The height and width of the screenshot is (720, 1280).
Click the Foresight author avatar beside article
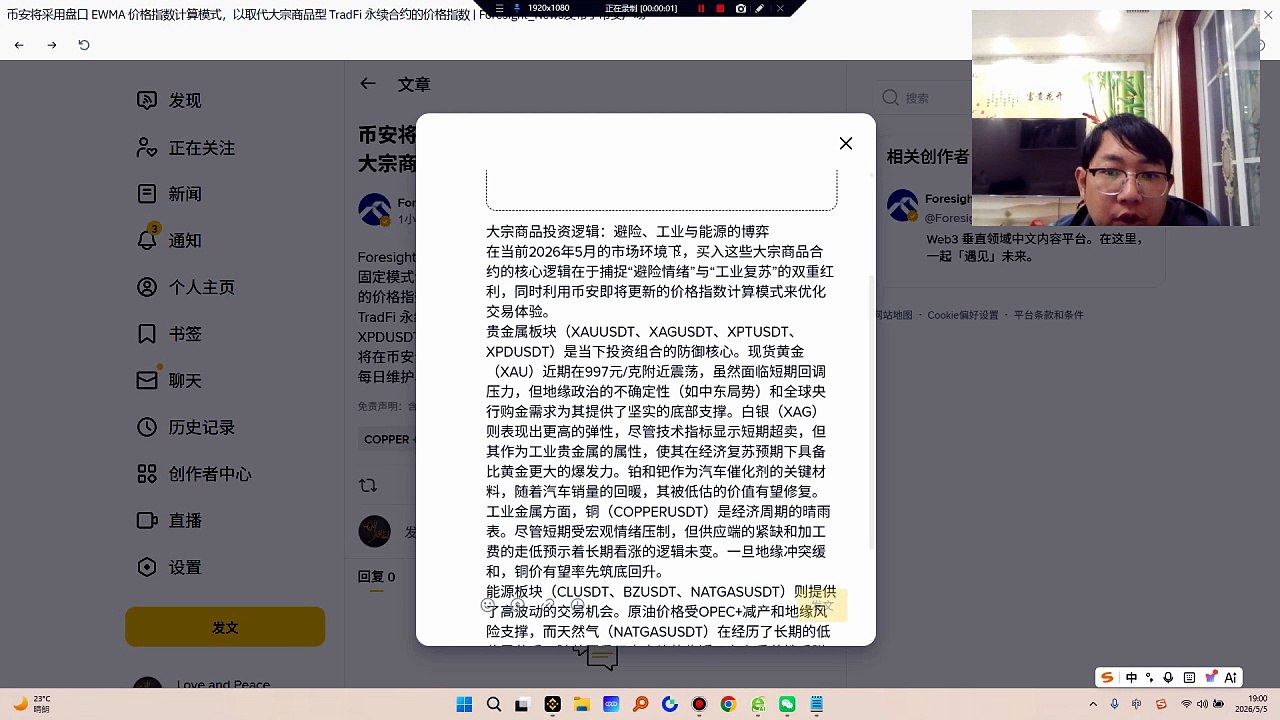click(375, 210)
